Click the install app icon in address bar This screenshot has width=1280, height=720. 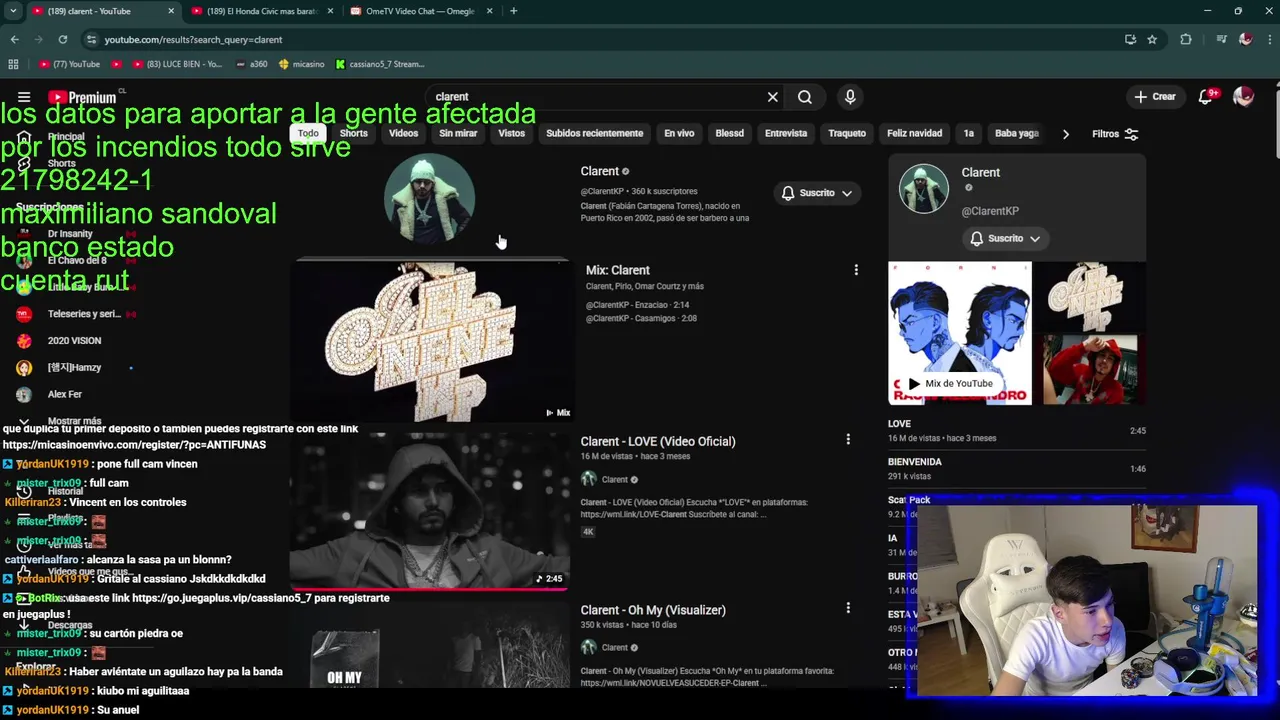tap(1130, 39)
